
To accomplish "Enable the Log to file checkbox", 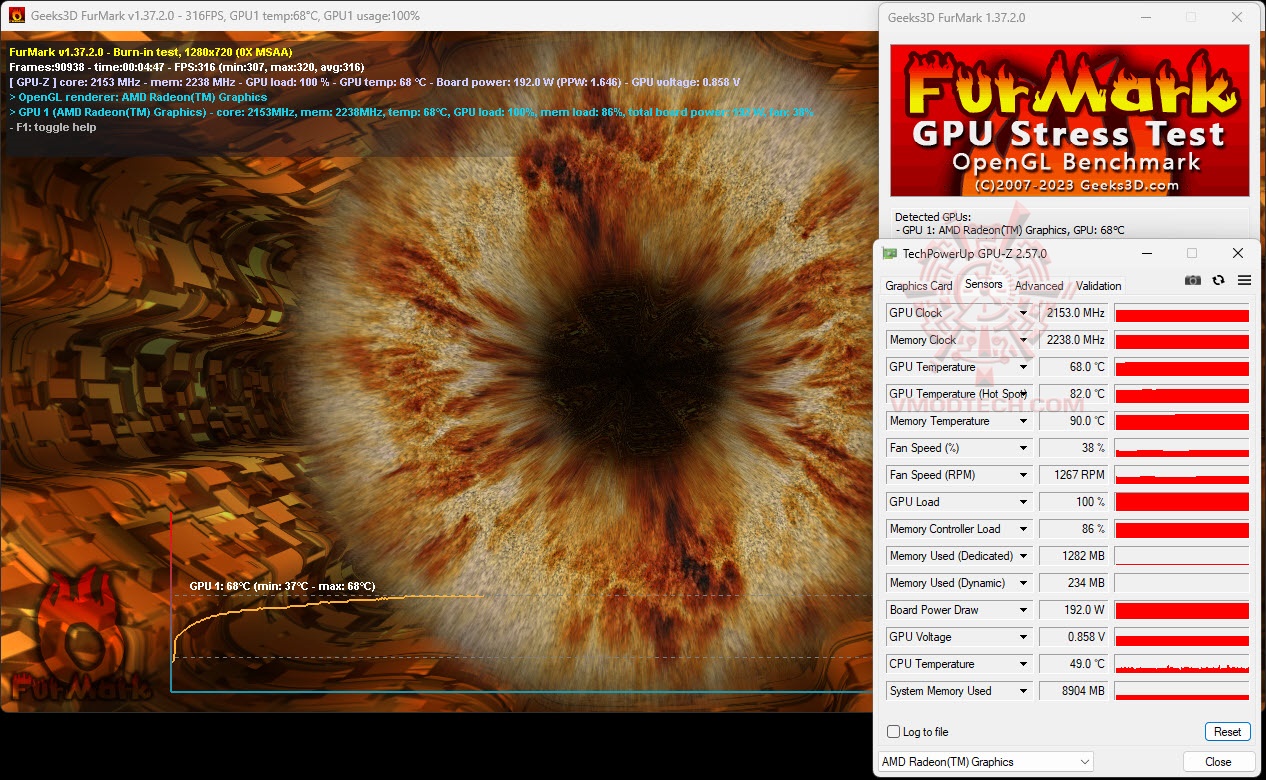I will pos(893,732).
